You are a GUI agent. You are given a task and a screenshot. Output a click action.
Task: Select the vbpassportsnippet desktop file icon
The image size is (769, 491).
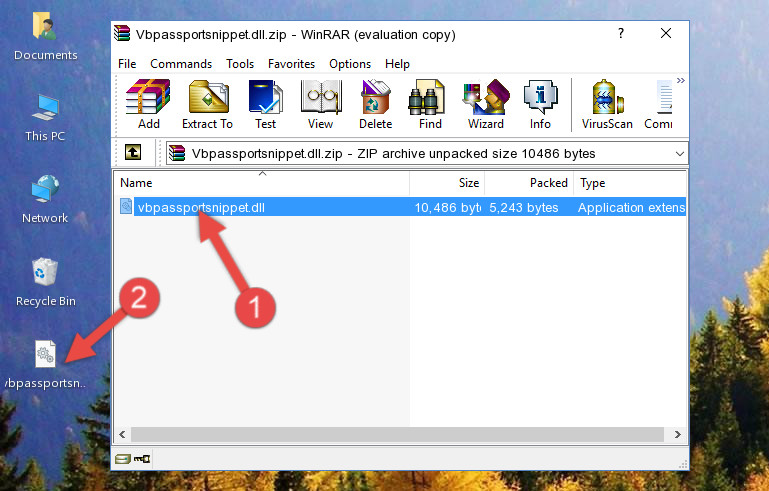click(45, 365)
